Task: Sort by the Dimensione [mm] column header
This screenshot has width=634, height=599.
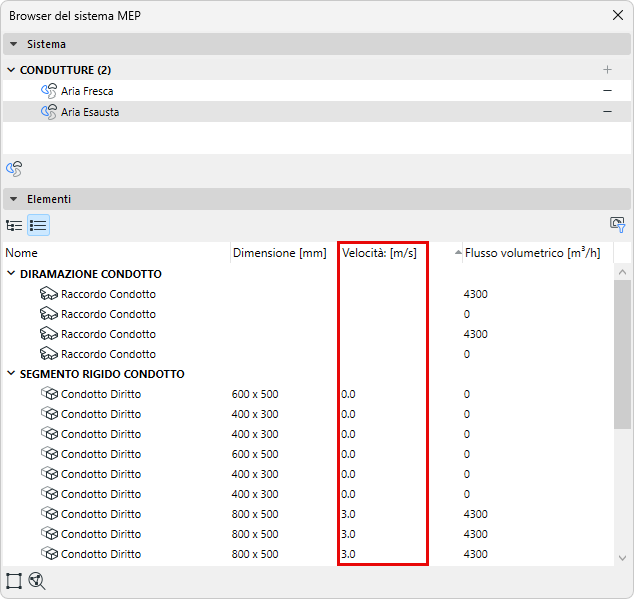Action: point(283,253)
